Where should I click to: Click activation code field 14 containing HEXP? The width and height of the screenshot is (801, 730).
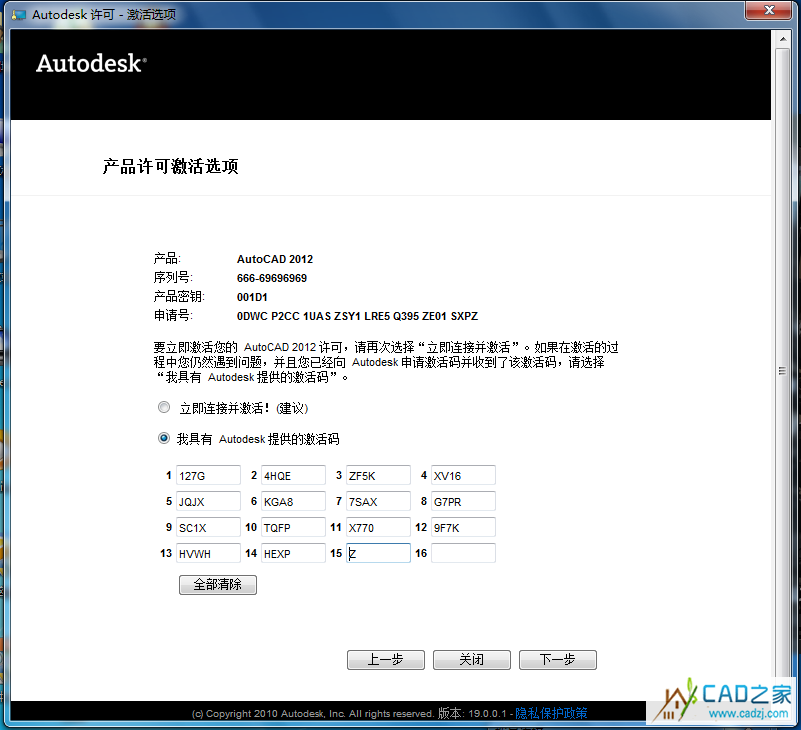point(293,553)
